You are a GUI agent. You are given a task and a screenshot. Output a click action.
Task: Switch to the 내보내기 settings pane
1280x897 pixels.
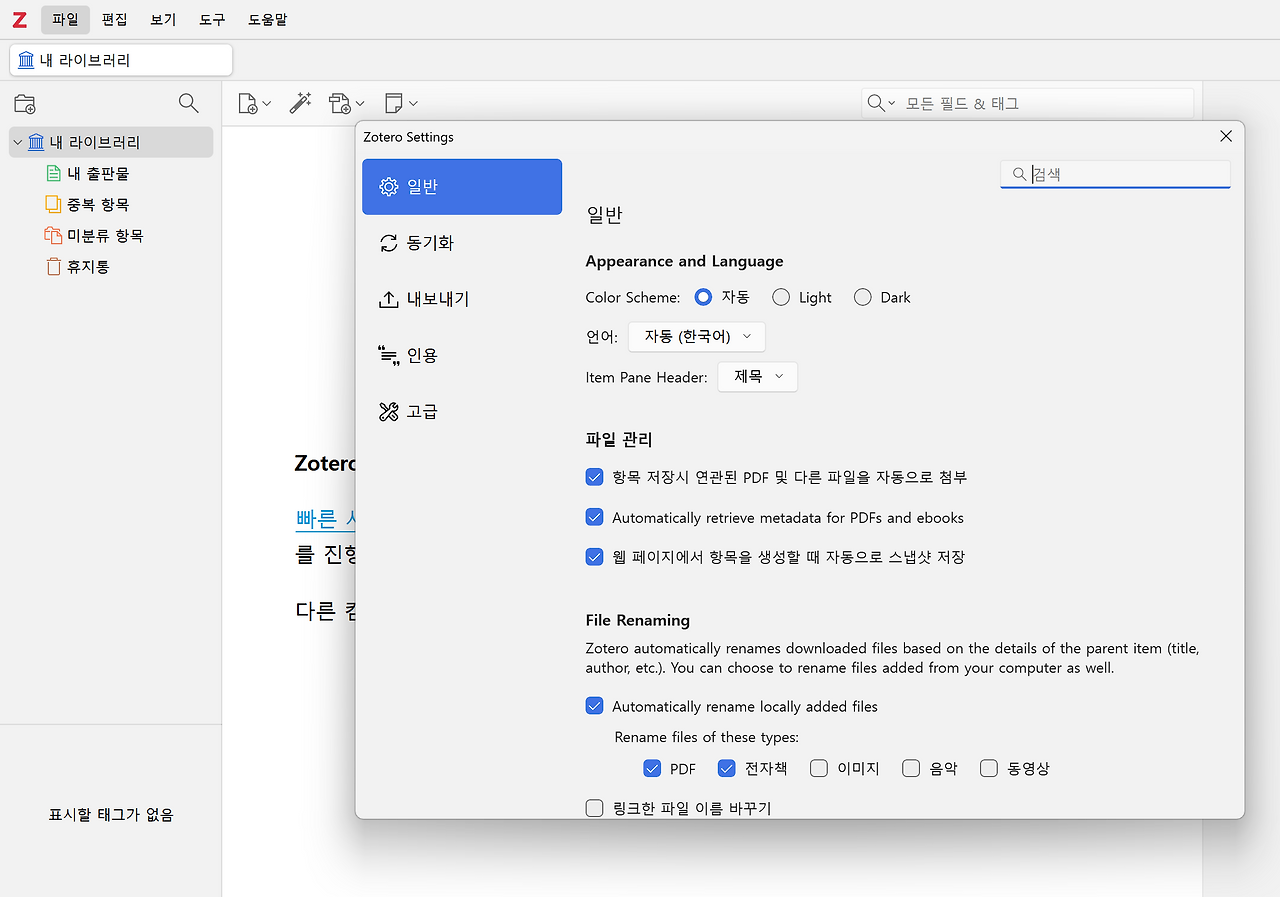click(x=462, y=299)
